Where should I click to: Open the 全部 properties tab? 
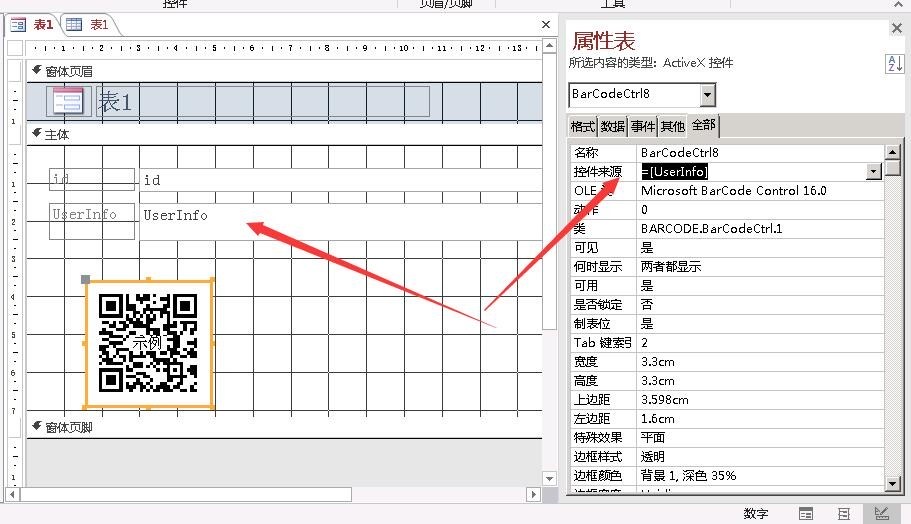703,125
